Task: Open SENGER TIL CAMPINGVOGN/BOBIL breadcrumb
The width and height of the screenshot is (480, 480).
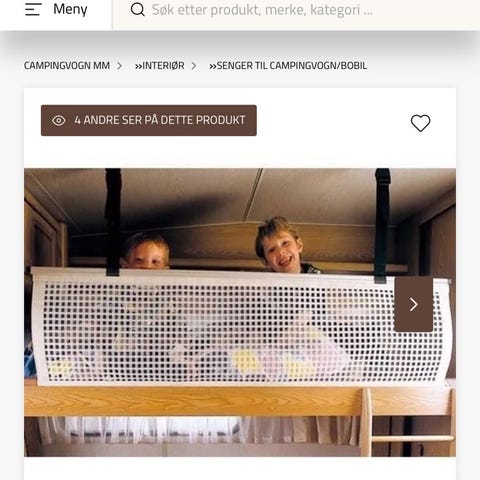Action: click(x=288, y=66)
